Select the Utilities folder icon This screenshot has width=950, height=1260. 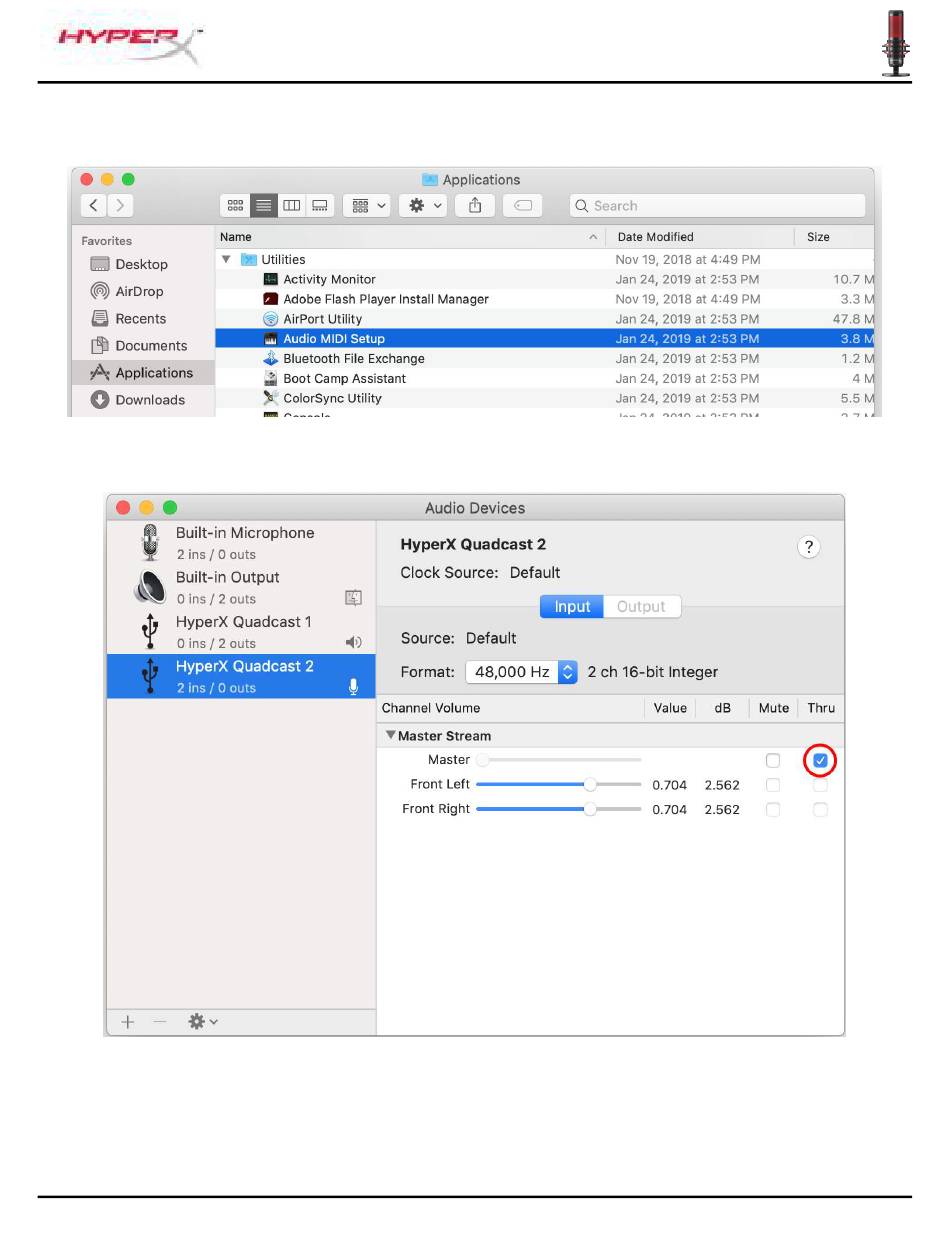pyautogui.click(x=248, y=259)
